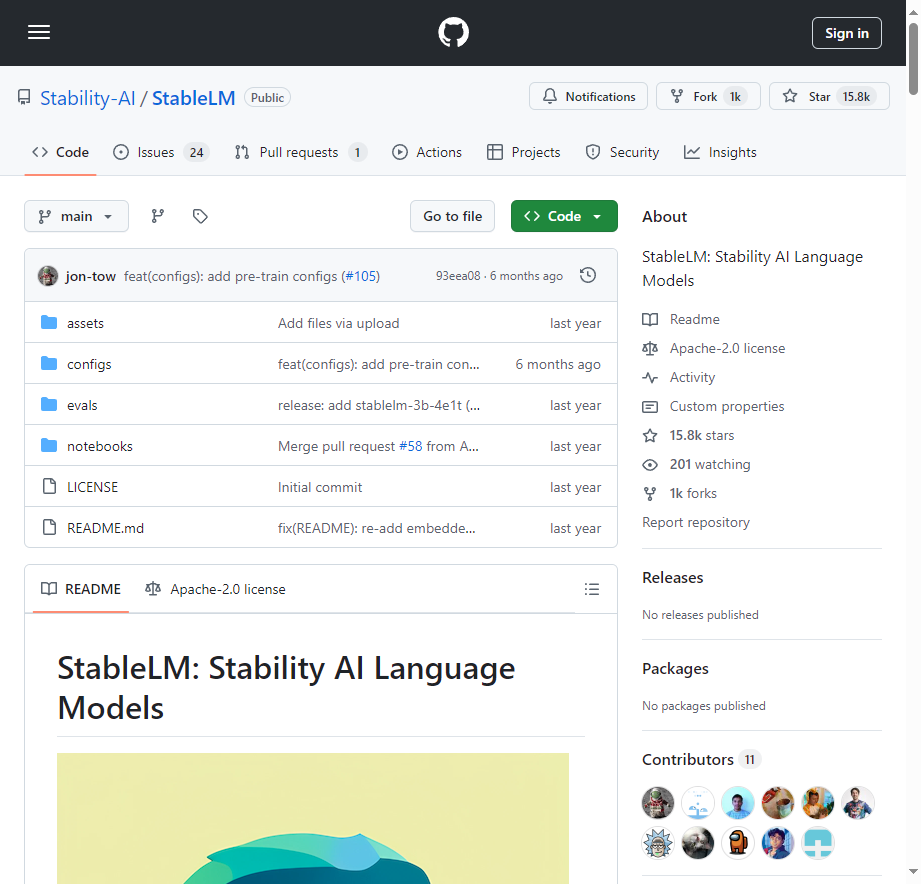
Task: Select the Apache-2.0 license tab
Action: pos(216,589)
